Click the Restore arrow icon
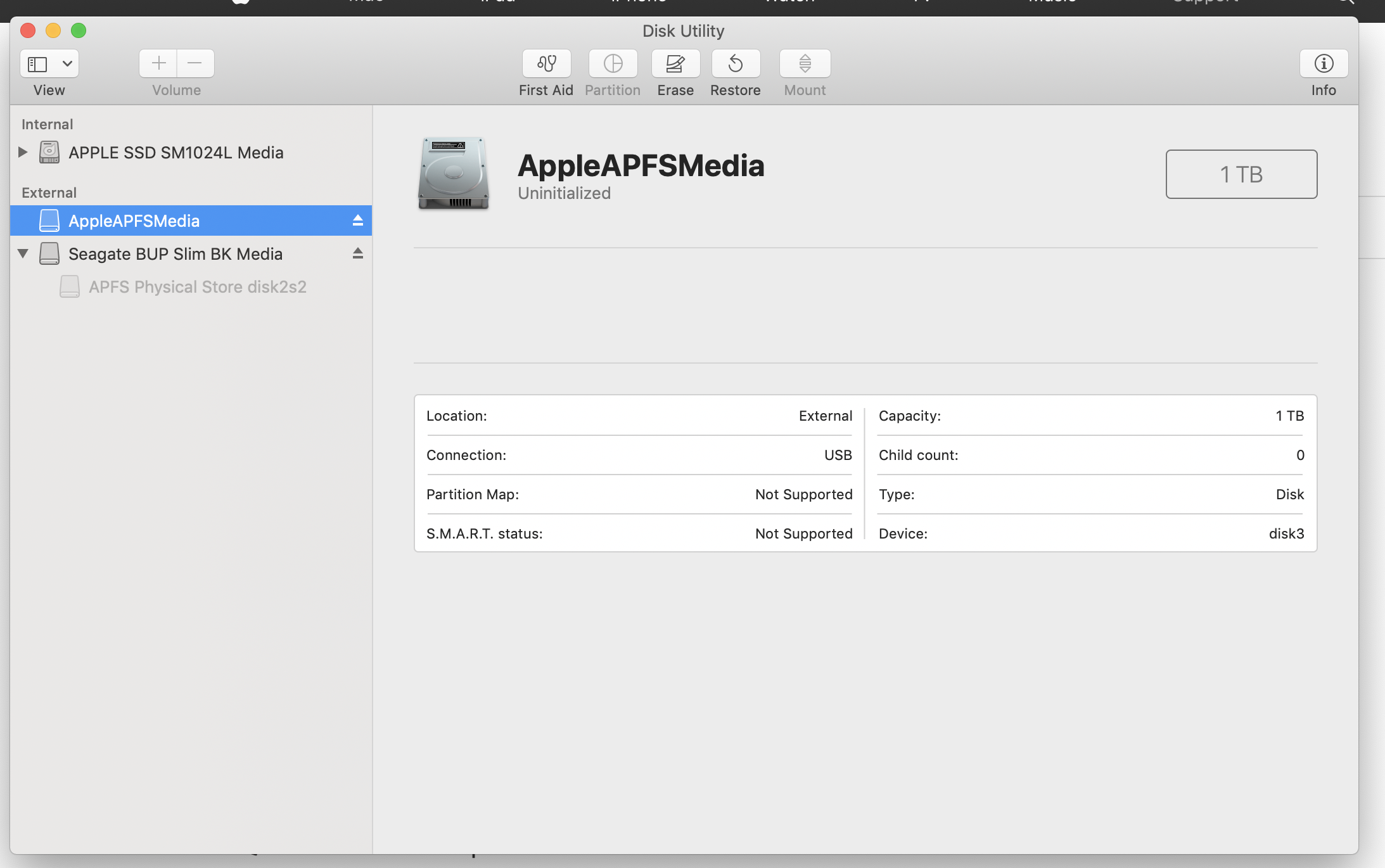Screen dimensions: 1385x868 click(x=736, y=63)
